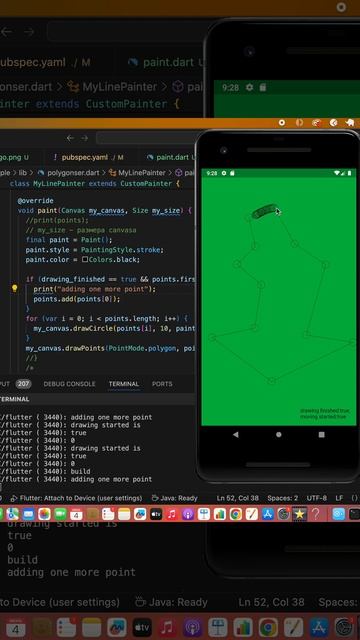Open iMovie star icon from the Dock

(299, 514)
